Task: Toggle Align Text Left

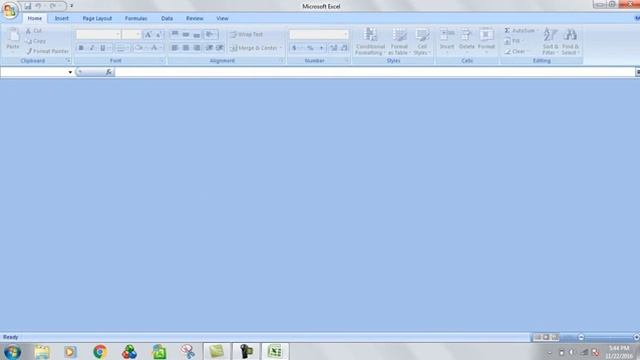Action: 175,48
